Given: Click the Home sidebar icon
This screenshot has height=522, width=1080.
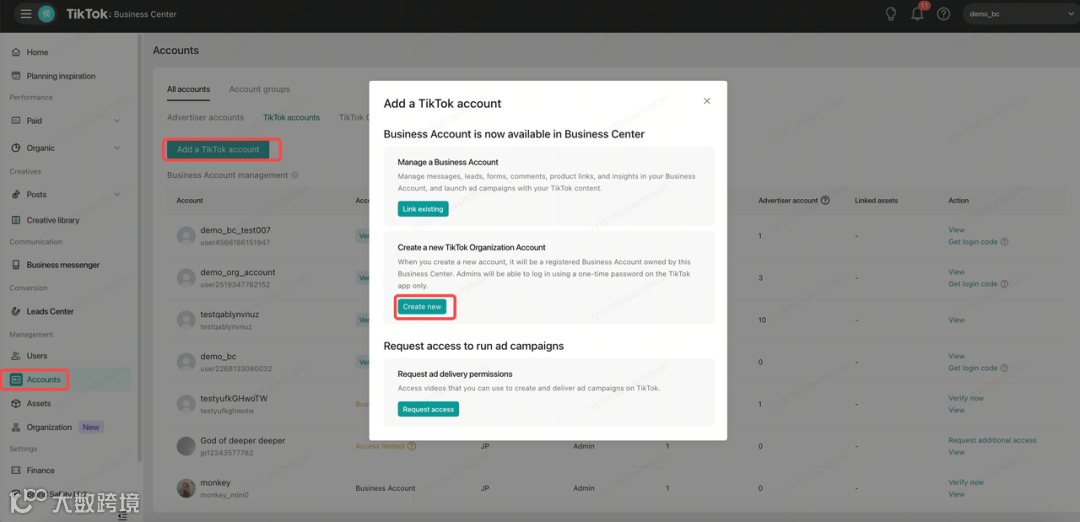Looking at the screenshot, I should tap(16, 52).
